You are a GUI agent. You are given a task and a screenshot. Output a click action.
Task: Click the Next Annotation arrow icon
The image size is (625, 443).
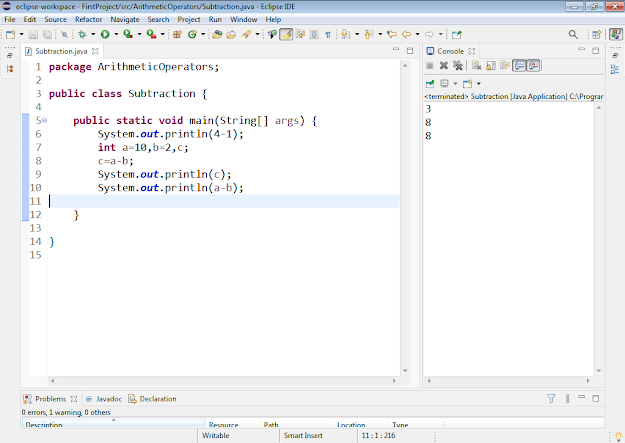(x=346, y=35)
